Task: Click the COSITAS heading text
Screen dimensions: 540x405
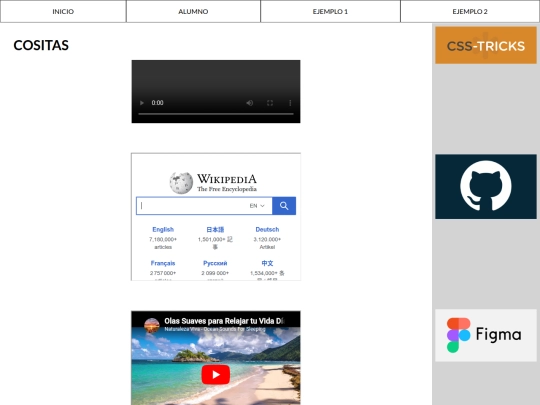Action: click(41, 45)
